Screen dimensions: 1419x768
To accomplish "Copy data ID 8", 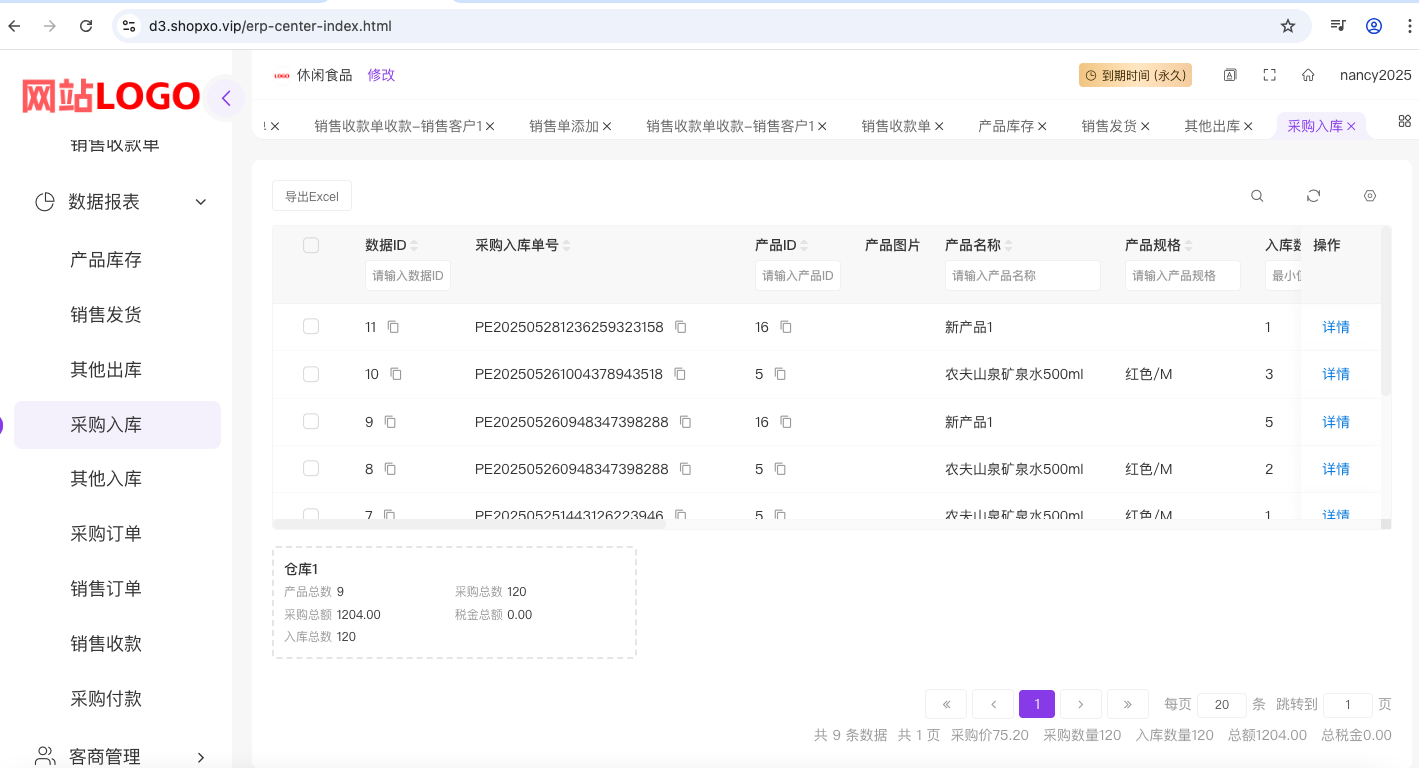I will coord(390,469).
